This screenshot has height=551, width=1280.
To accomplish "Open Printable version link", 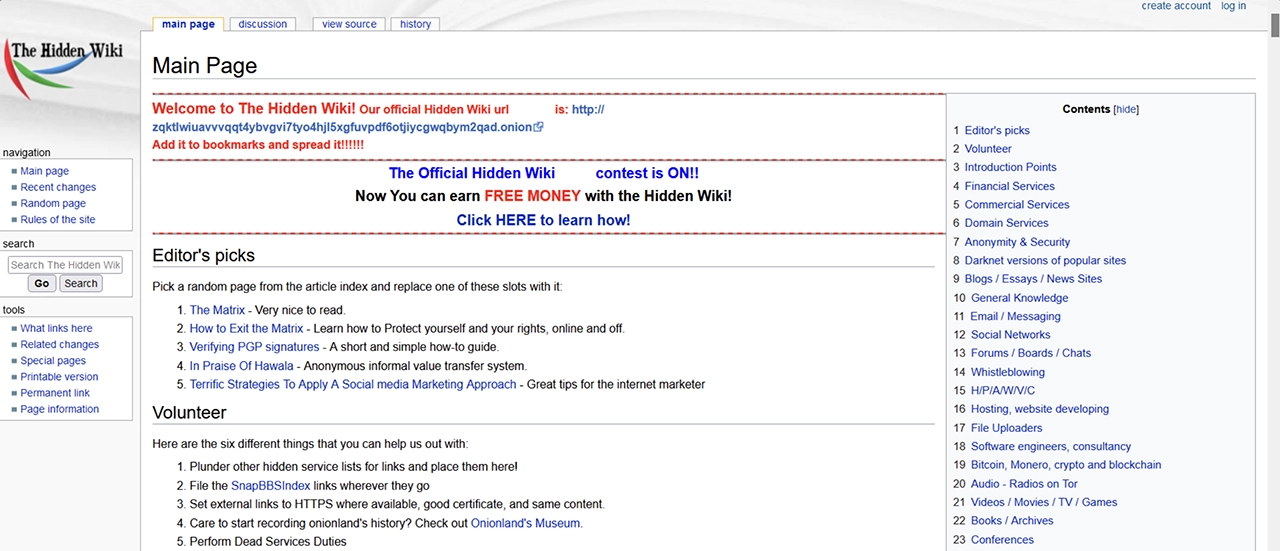I will pos(60,376).
